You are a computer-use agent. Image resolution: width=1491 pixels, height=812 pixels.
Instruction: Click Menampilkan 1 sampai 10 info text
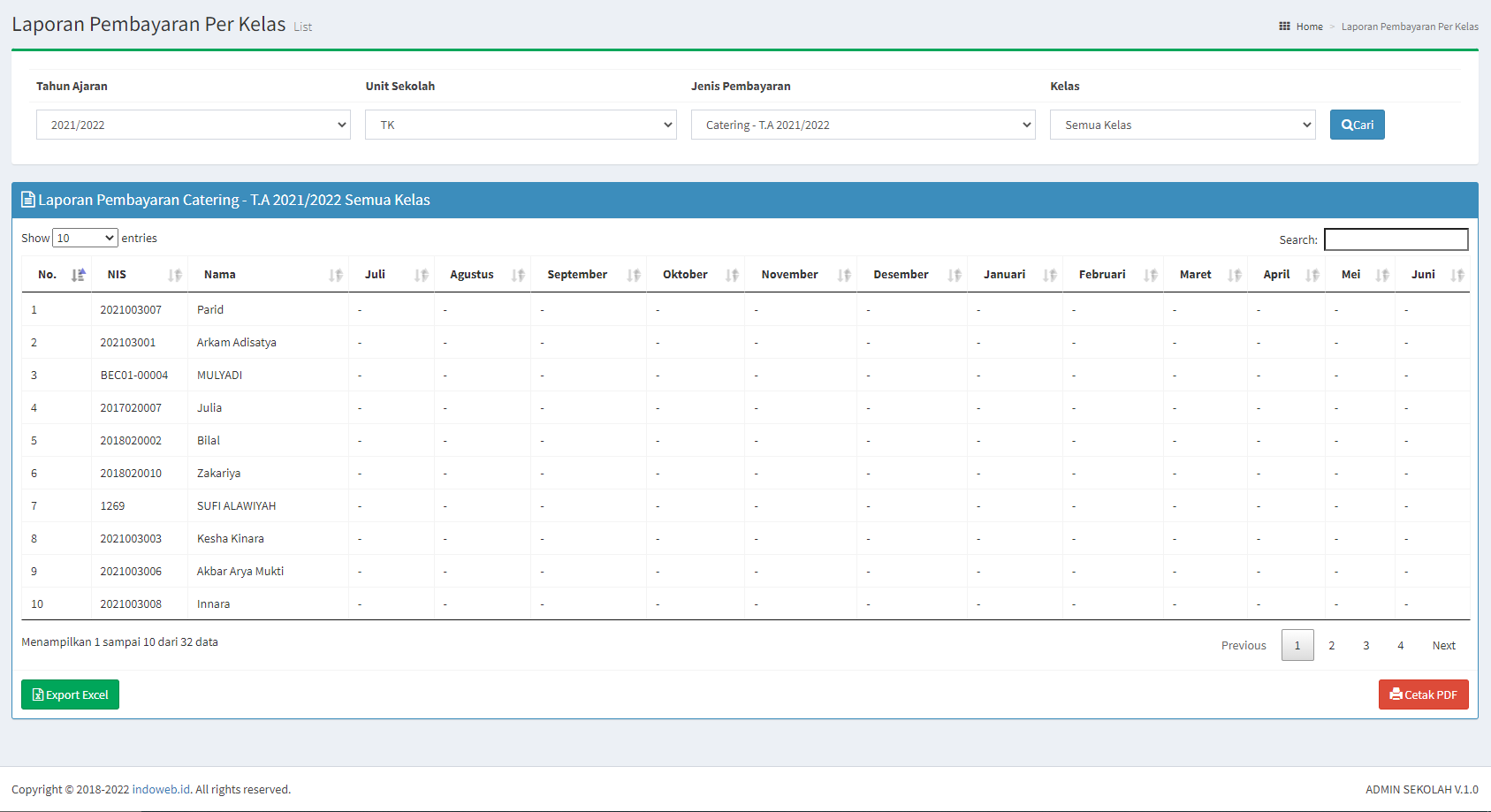pos(119,641)
